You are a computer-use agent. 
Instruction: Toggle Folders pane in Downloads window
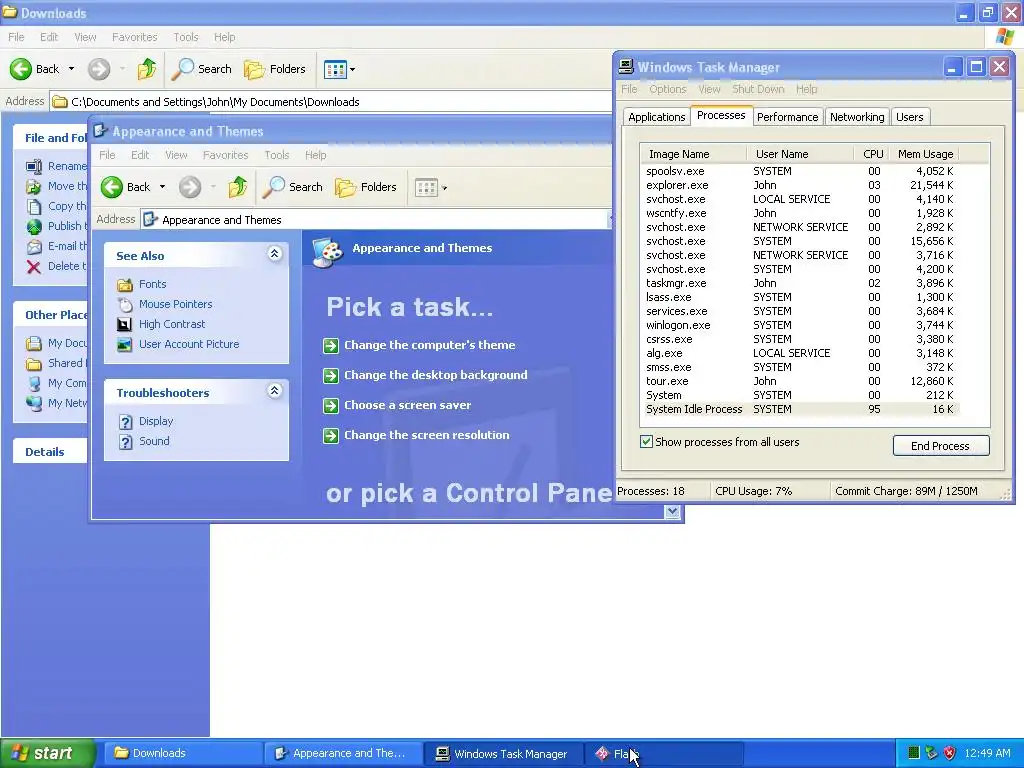coord(275,69)
